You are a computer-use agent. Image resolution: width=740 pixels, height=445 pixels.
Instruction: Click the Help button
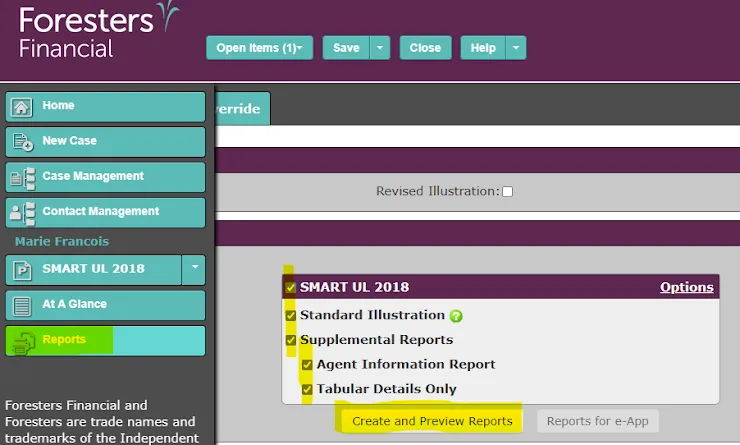483,48
